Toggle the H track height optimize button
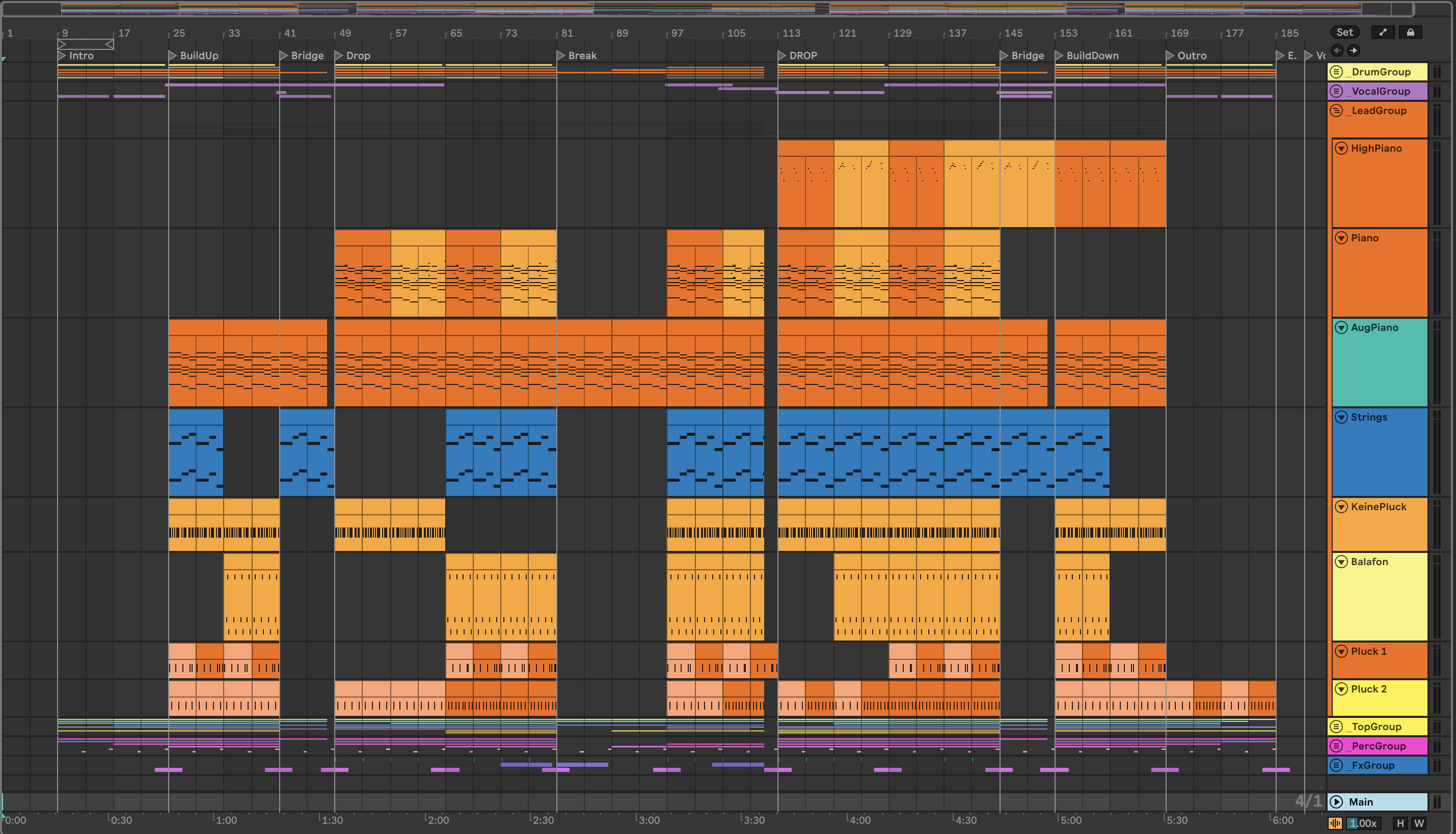The height and width of the screenshot is (834, 1456). coord(1400,823)
